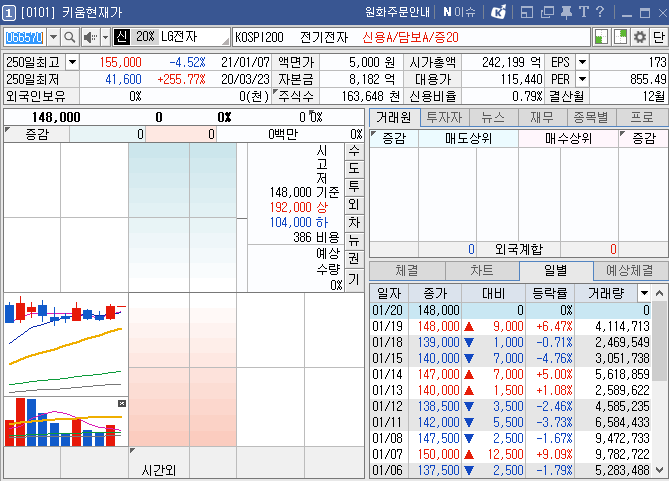669x481 pixels.
Task: Click the screen number 1 icon in the title bar
Action: pos(9,13)
